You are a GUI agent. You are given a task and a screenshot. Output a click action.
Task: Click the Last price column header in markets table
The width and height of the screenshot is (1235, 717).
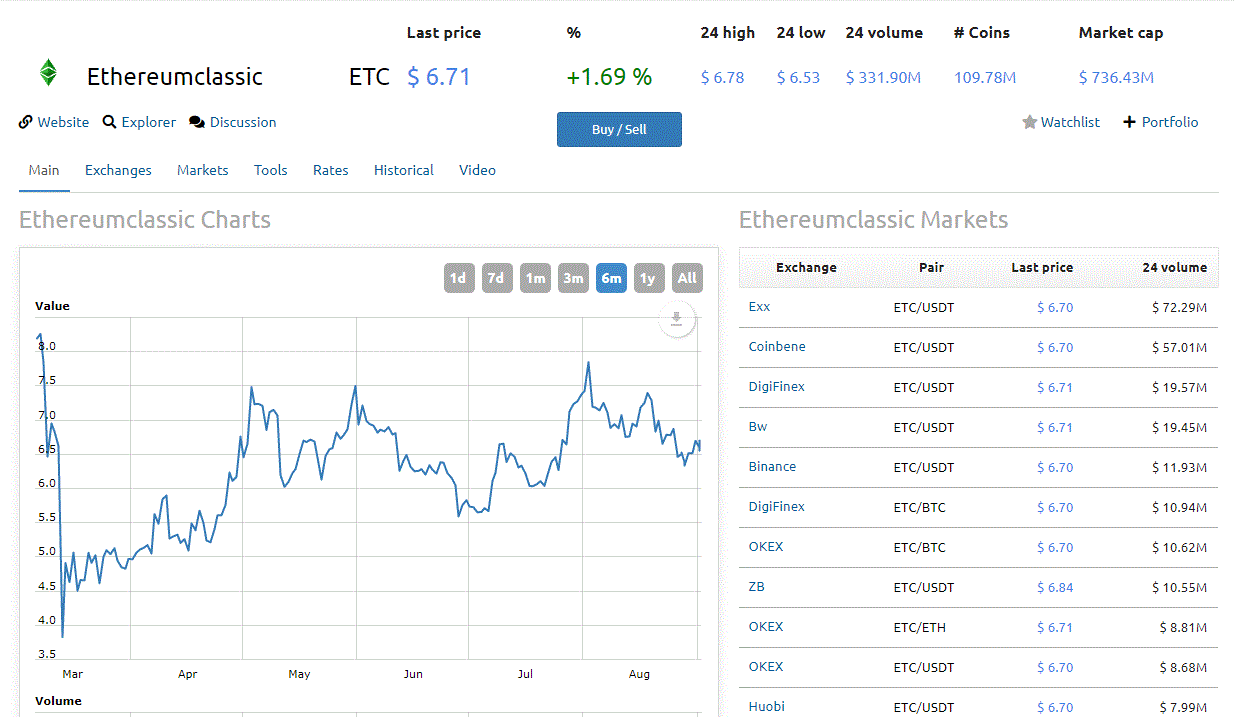pos(1042,268)
